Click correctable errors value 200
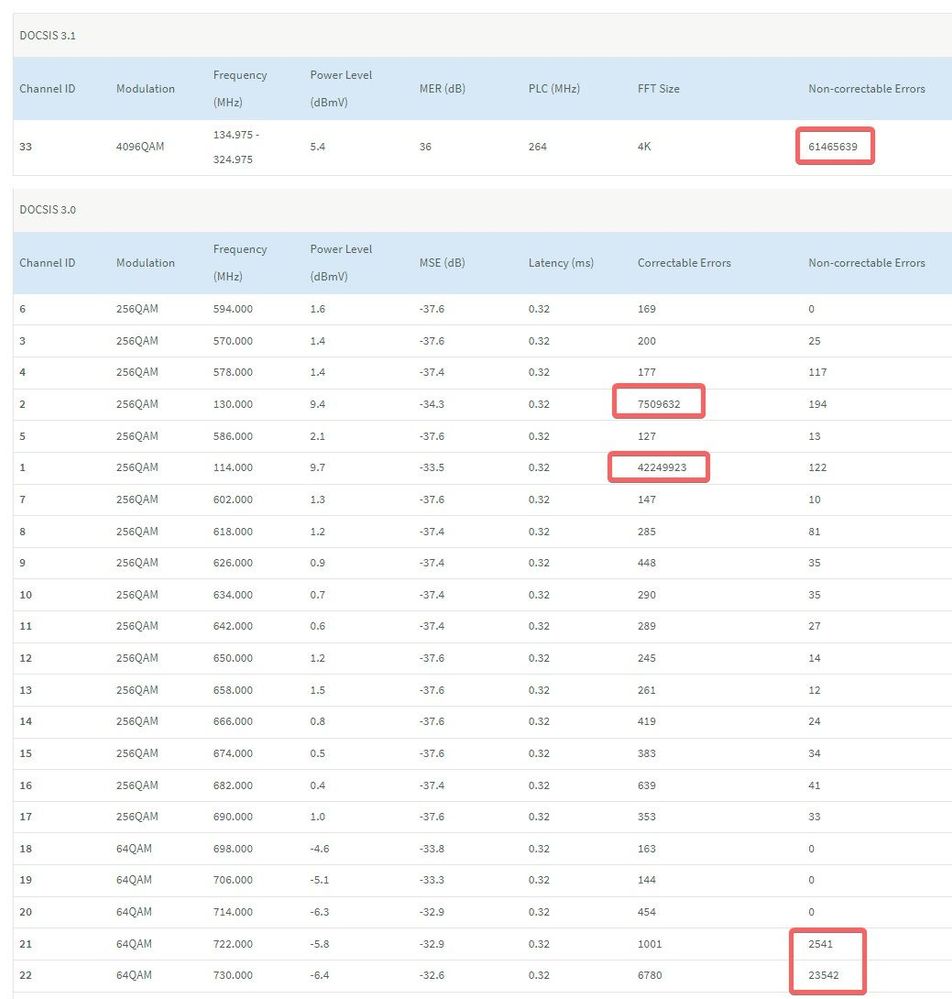This screenshot has width=952, height=999. point(646,341)
